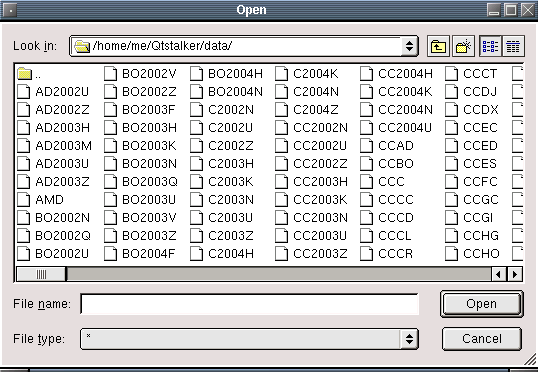Select file name C2003H

point(231,164)
